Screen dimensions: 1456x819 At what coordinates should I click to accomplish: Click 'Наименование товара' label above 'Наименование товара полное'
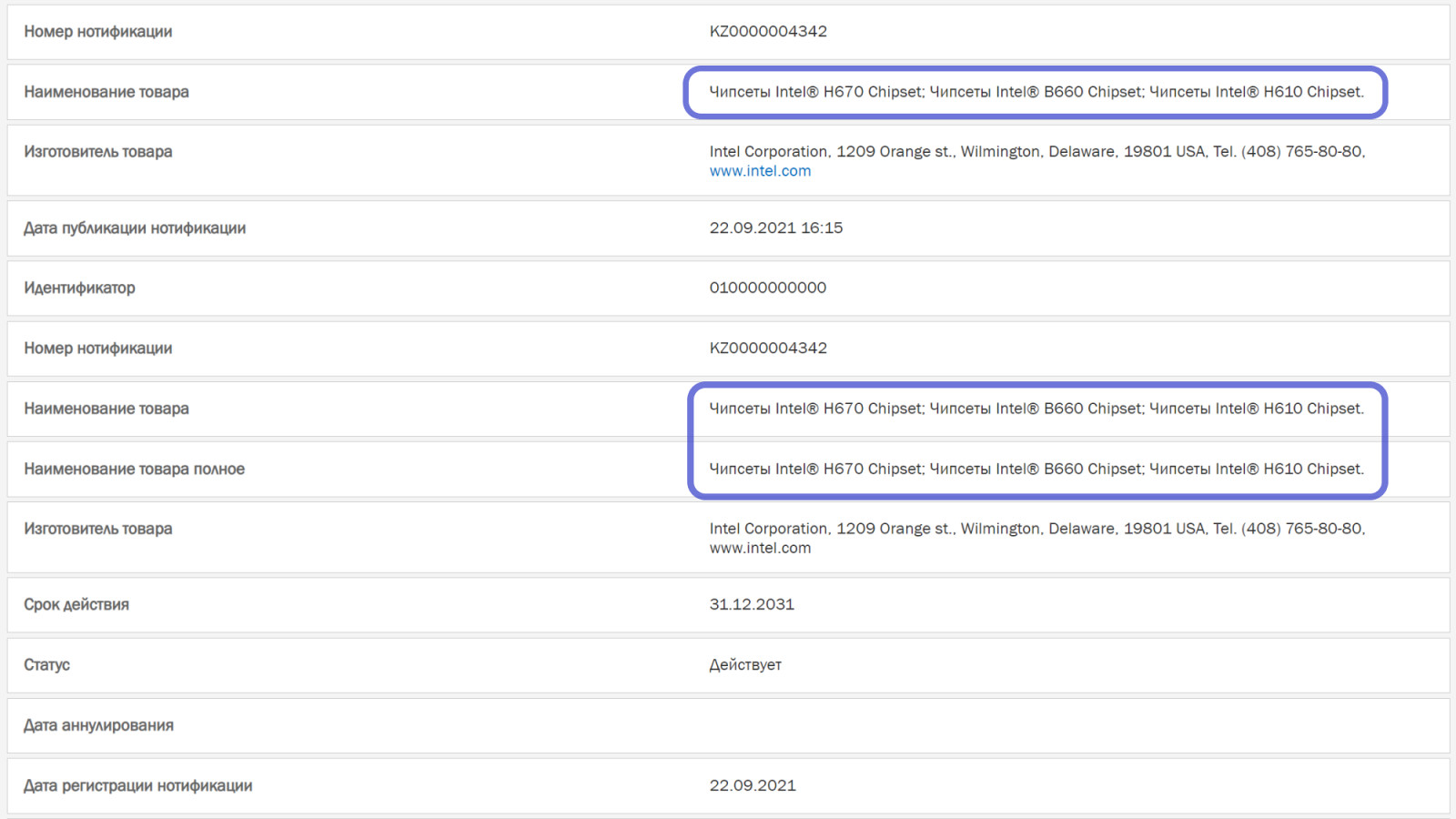pos(106,409)
